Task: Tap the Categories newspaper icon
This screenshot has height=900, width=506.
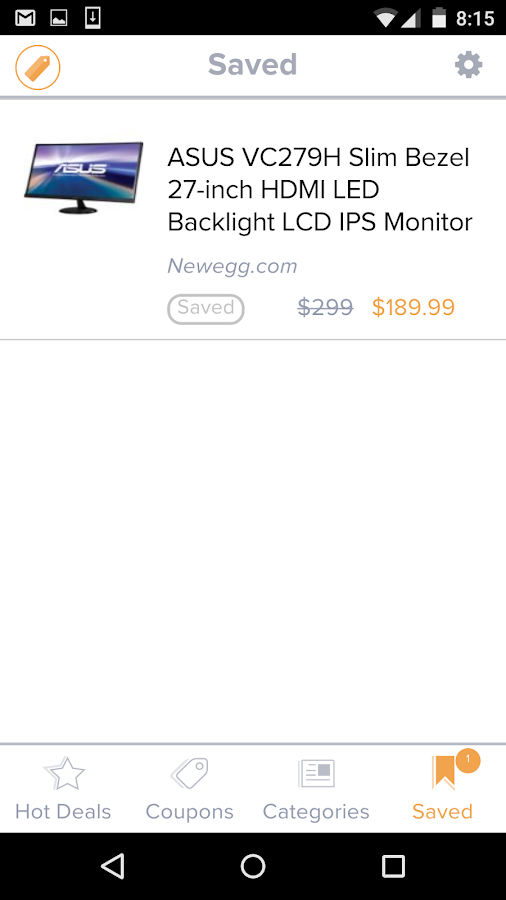Action: [x=316, y=773]
